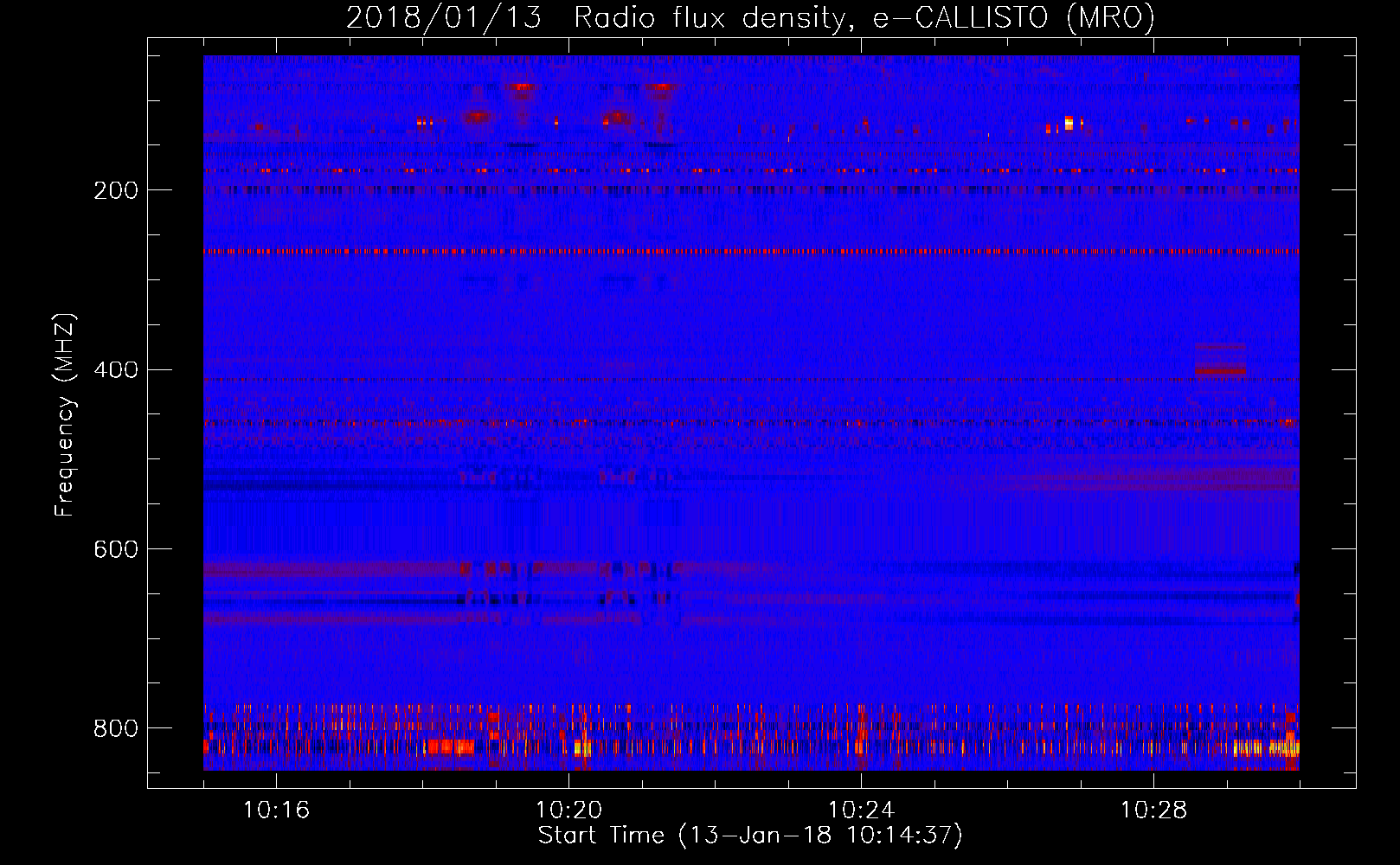This screenshot has width=1400, height=865.
Task: Click the bright white-yellow burst near 10:27
Action: coord(1069,123)
